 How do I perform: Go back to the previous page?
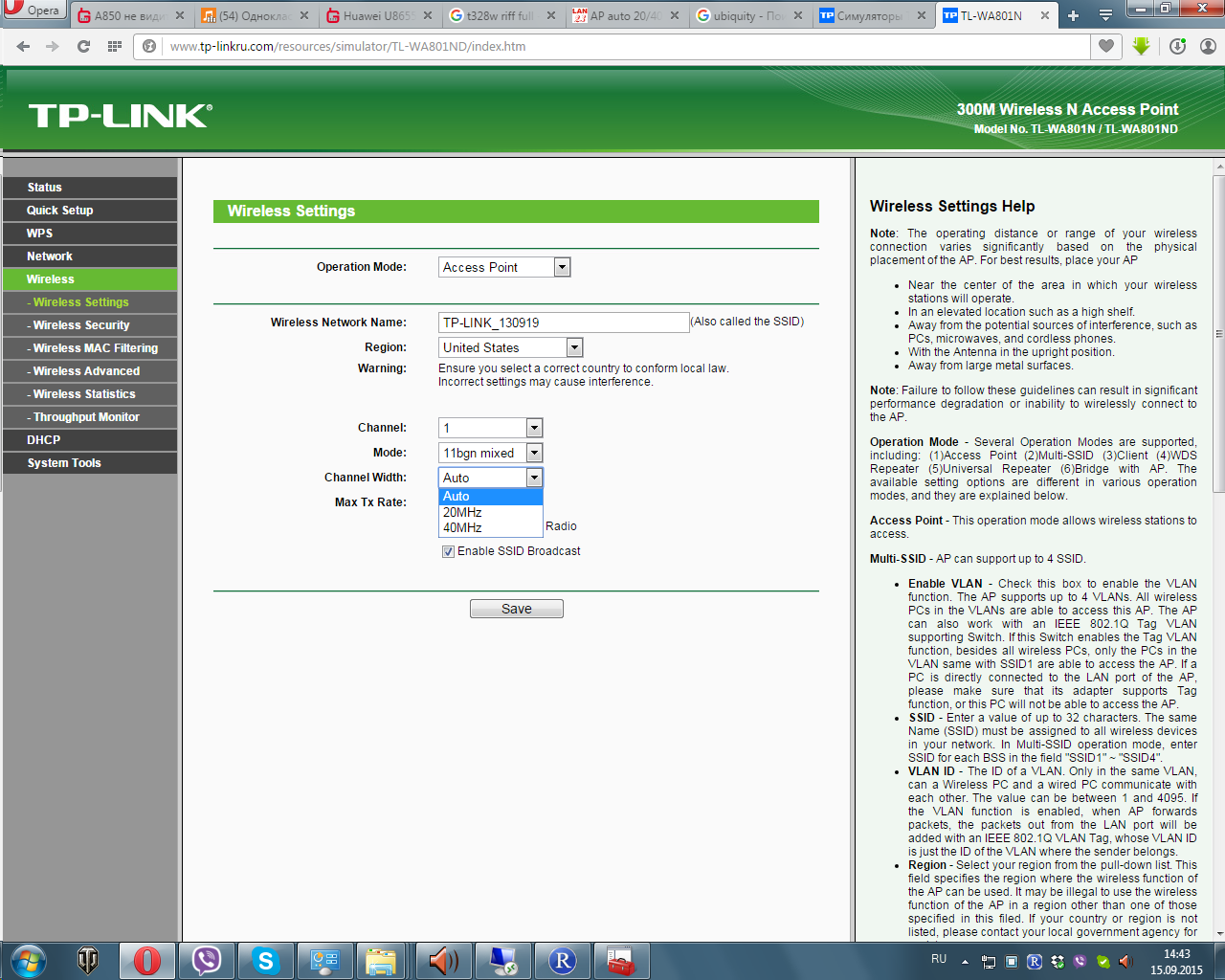coord(23,46)
